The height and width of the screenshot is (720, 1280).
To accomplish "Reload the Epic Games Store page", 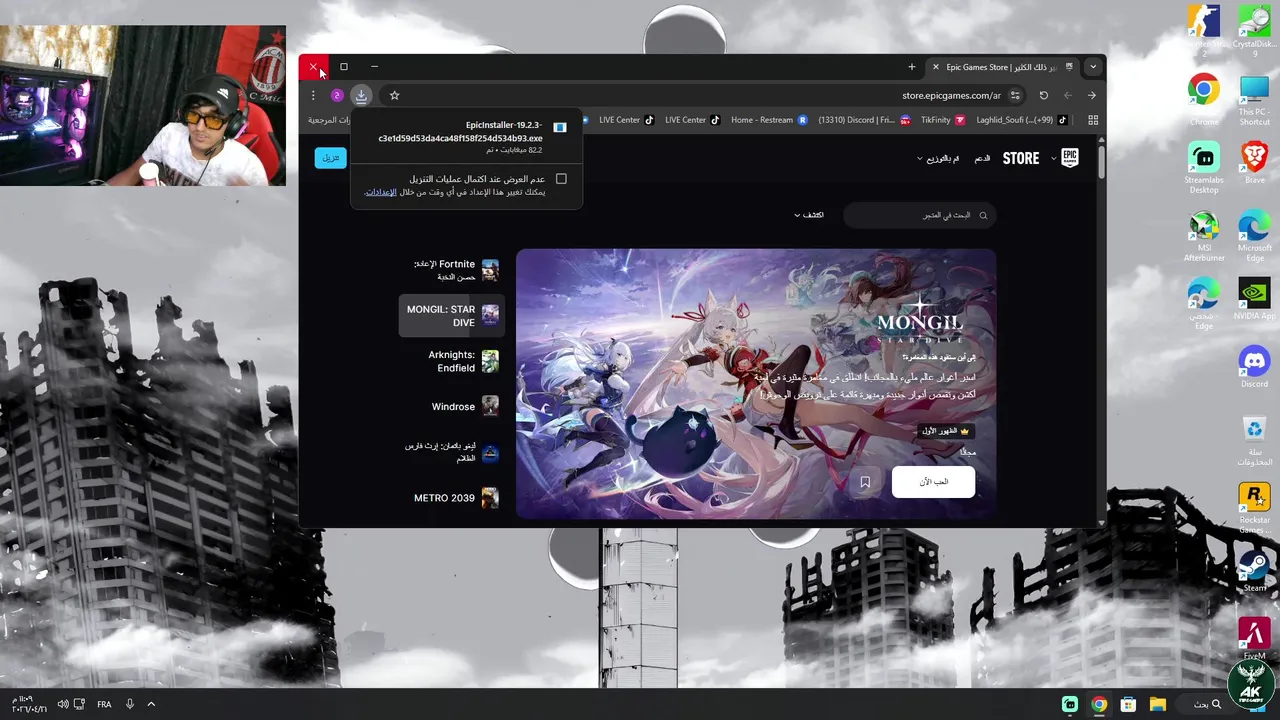I will (1043, 95).
